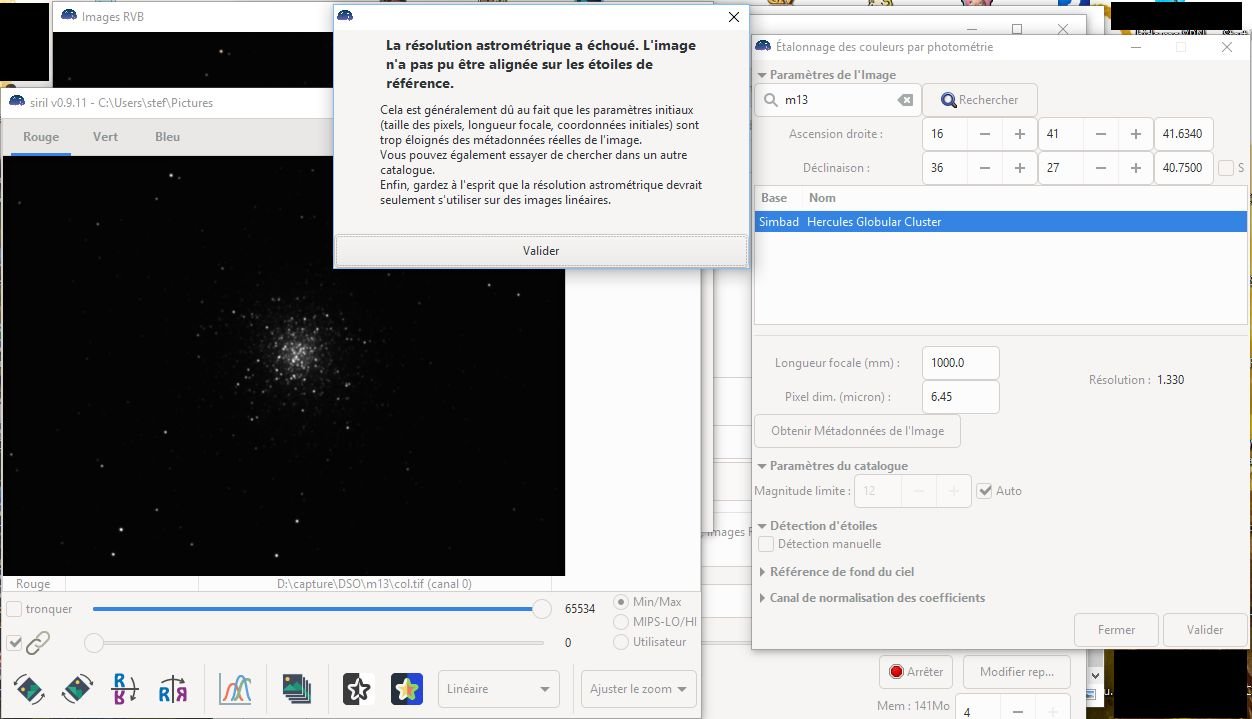Mirror image about vertical axis icon

pyautogui.click(x=173, y=688)
